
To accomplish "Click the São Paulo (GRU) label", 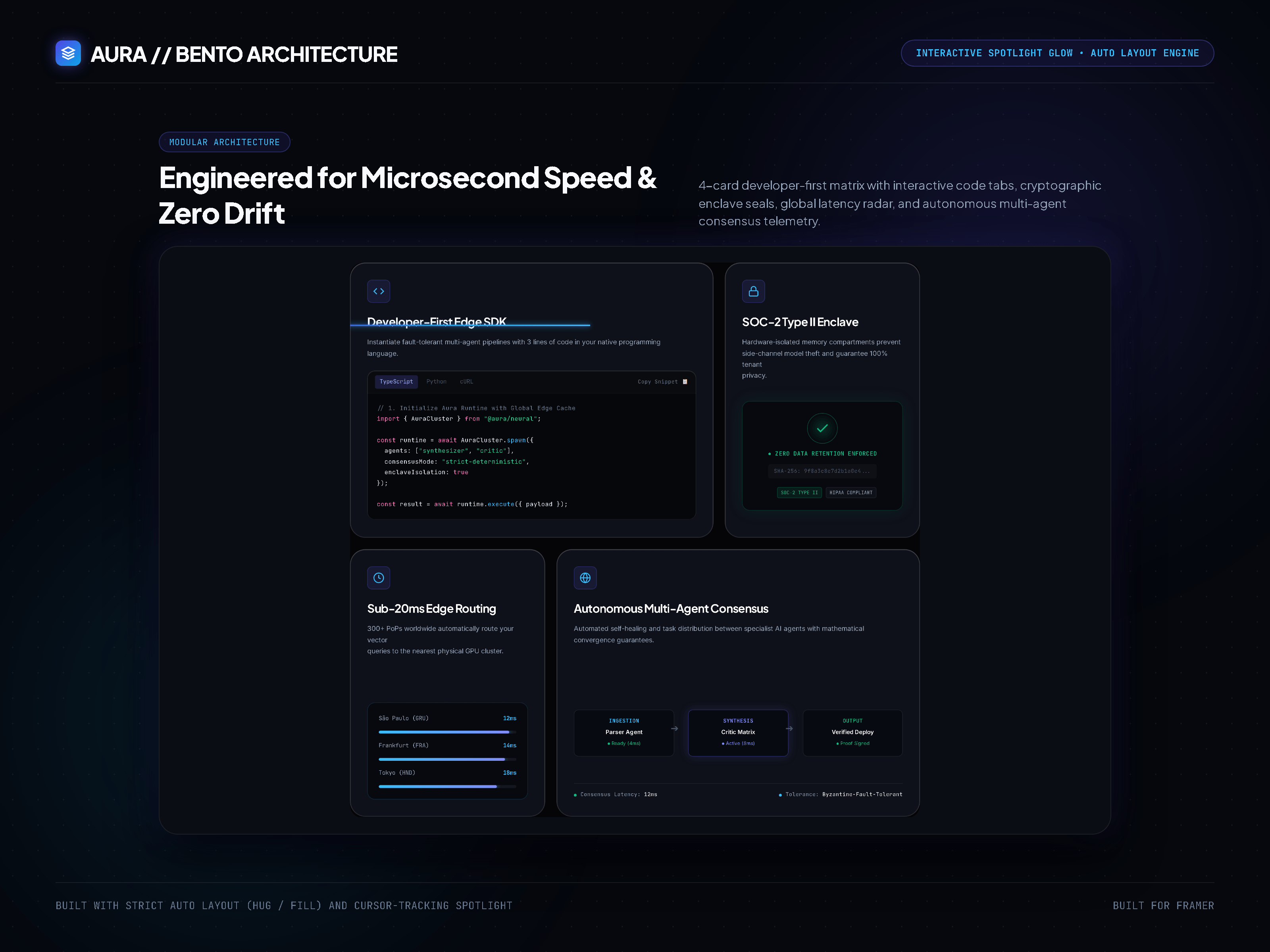I will 404,718.
